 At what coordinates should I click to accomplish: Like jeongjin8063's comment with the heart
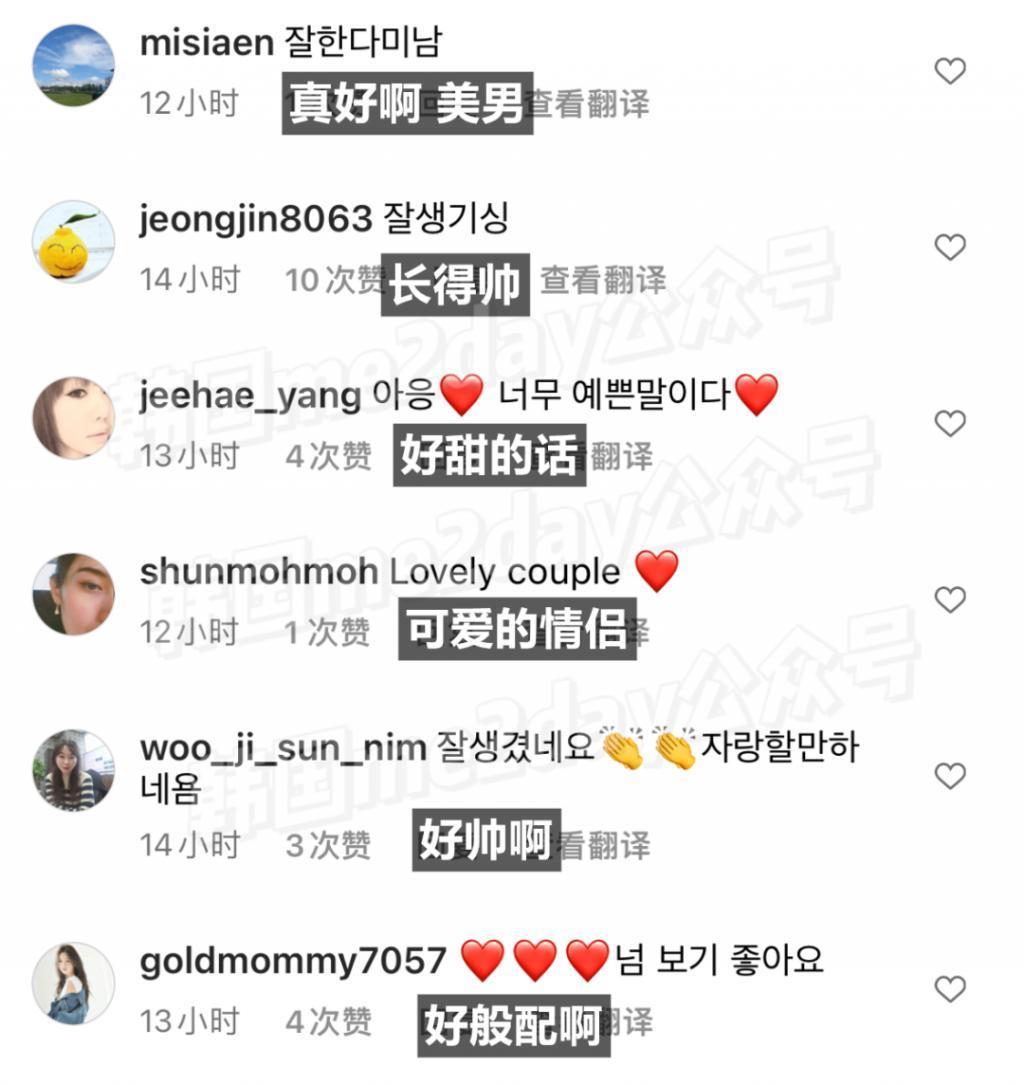950,247
